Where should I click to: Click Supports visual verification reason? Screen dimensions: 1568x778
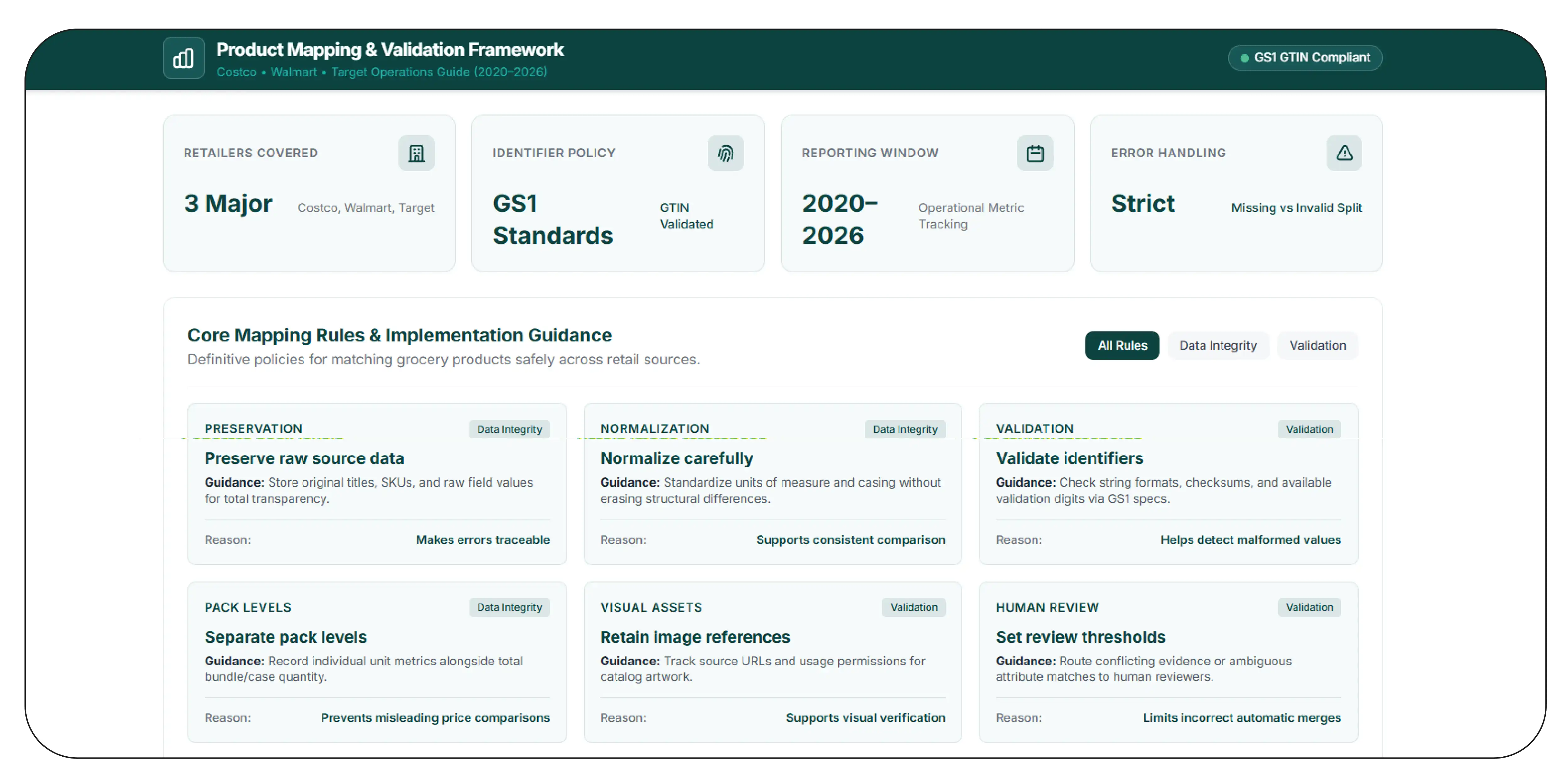(x=865, y=718)
